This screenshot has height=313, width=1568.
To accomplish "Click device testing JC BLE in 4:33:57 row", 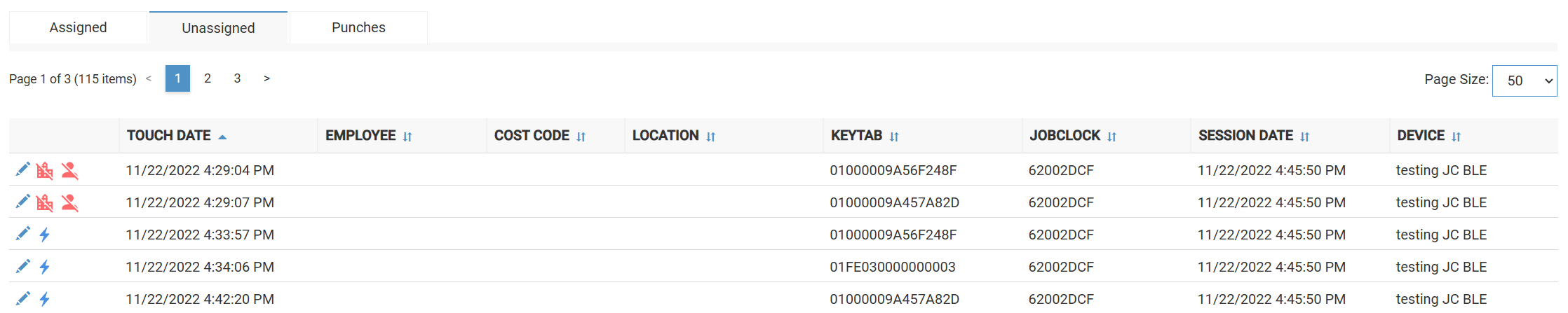I will coord(1441,235).
